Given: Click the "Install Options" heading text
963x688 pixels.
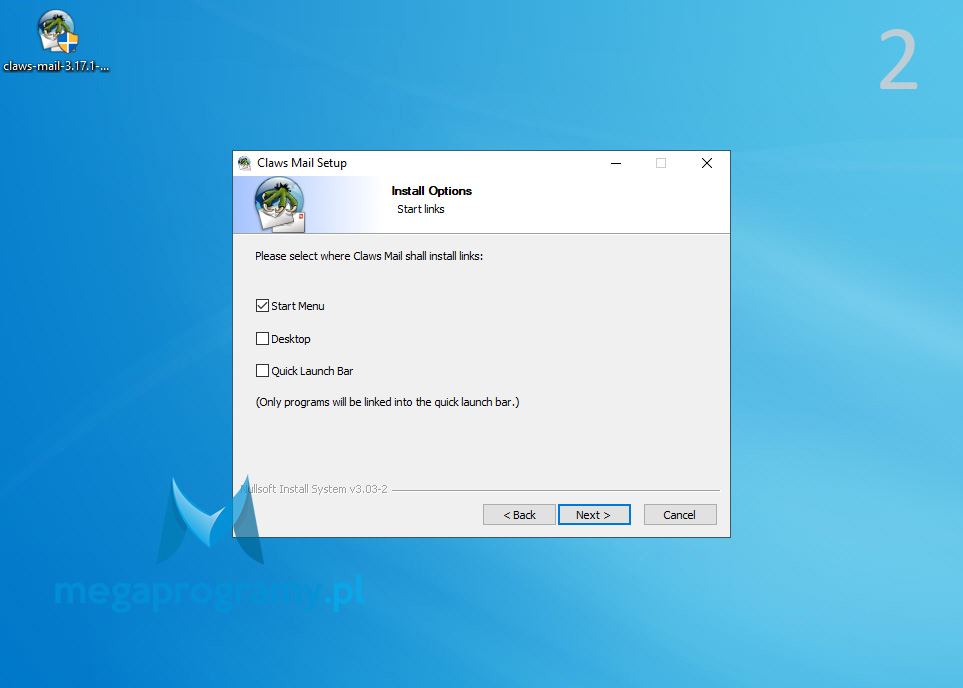Looking at the screenshot, I should [x=432, y=191].
